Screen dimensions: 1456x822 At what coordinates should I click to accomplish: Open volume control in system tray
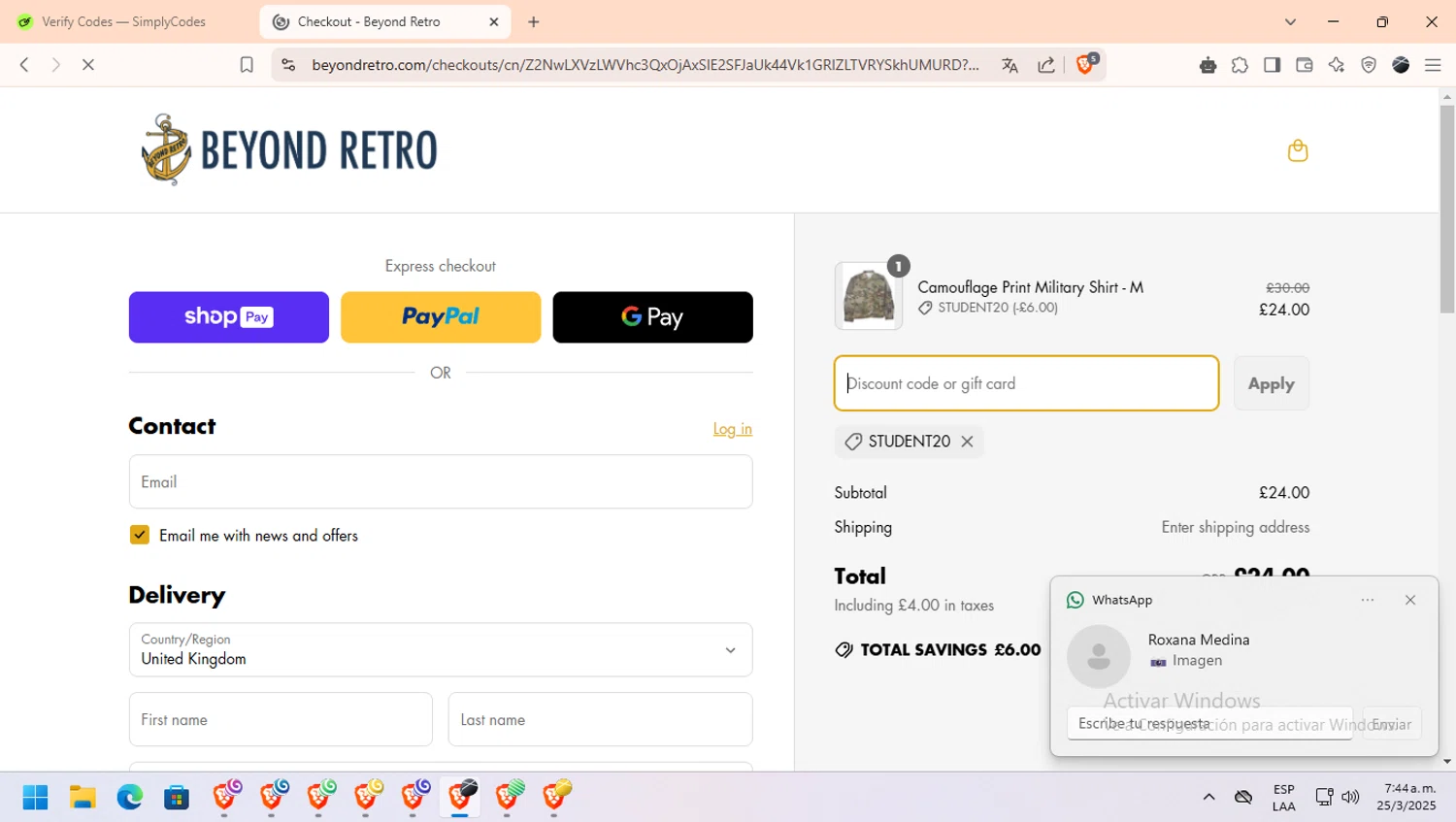[1350, 797]
